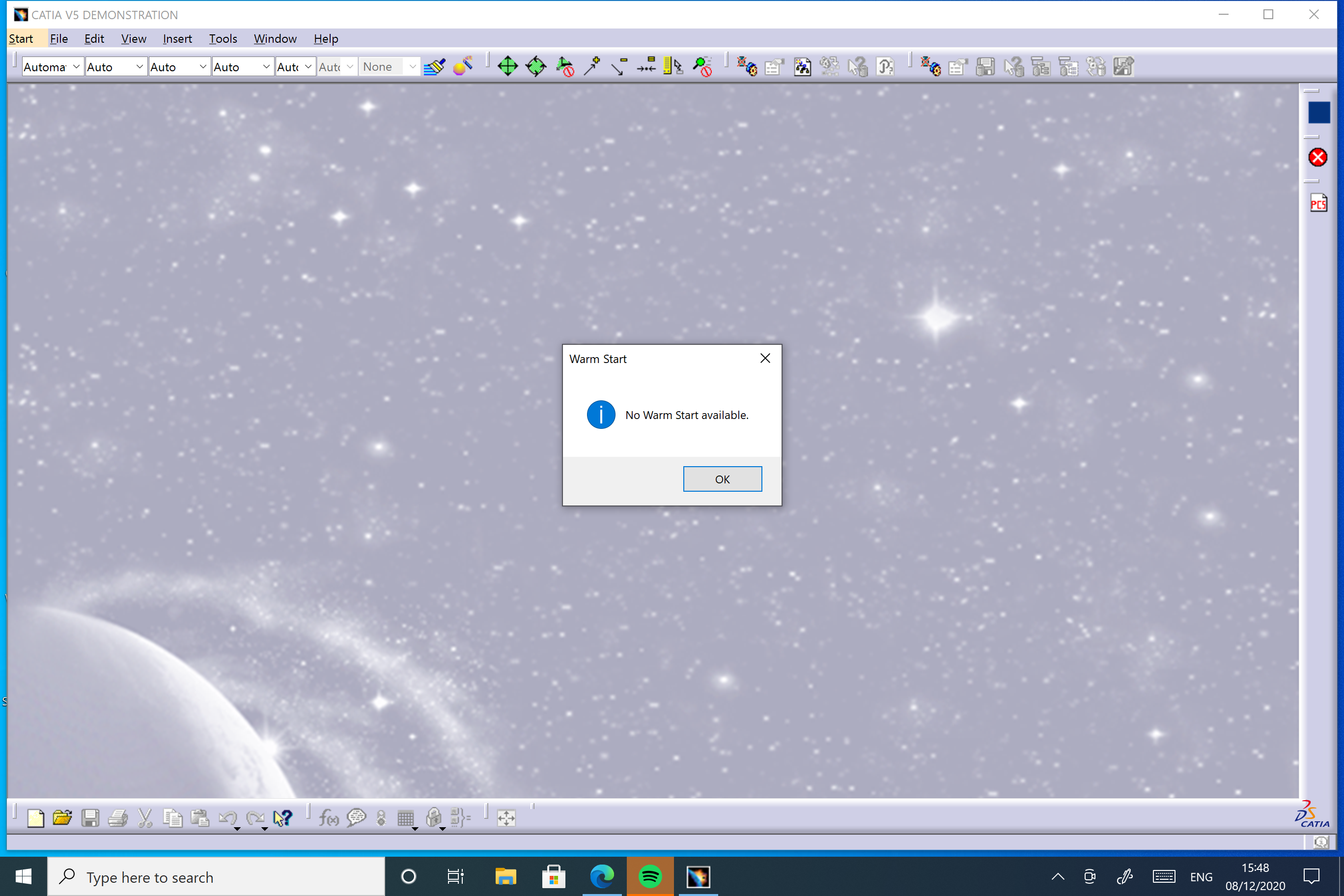
Task: Click the Cut scissors icon
Action: tap(145, 818)
